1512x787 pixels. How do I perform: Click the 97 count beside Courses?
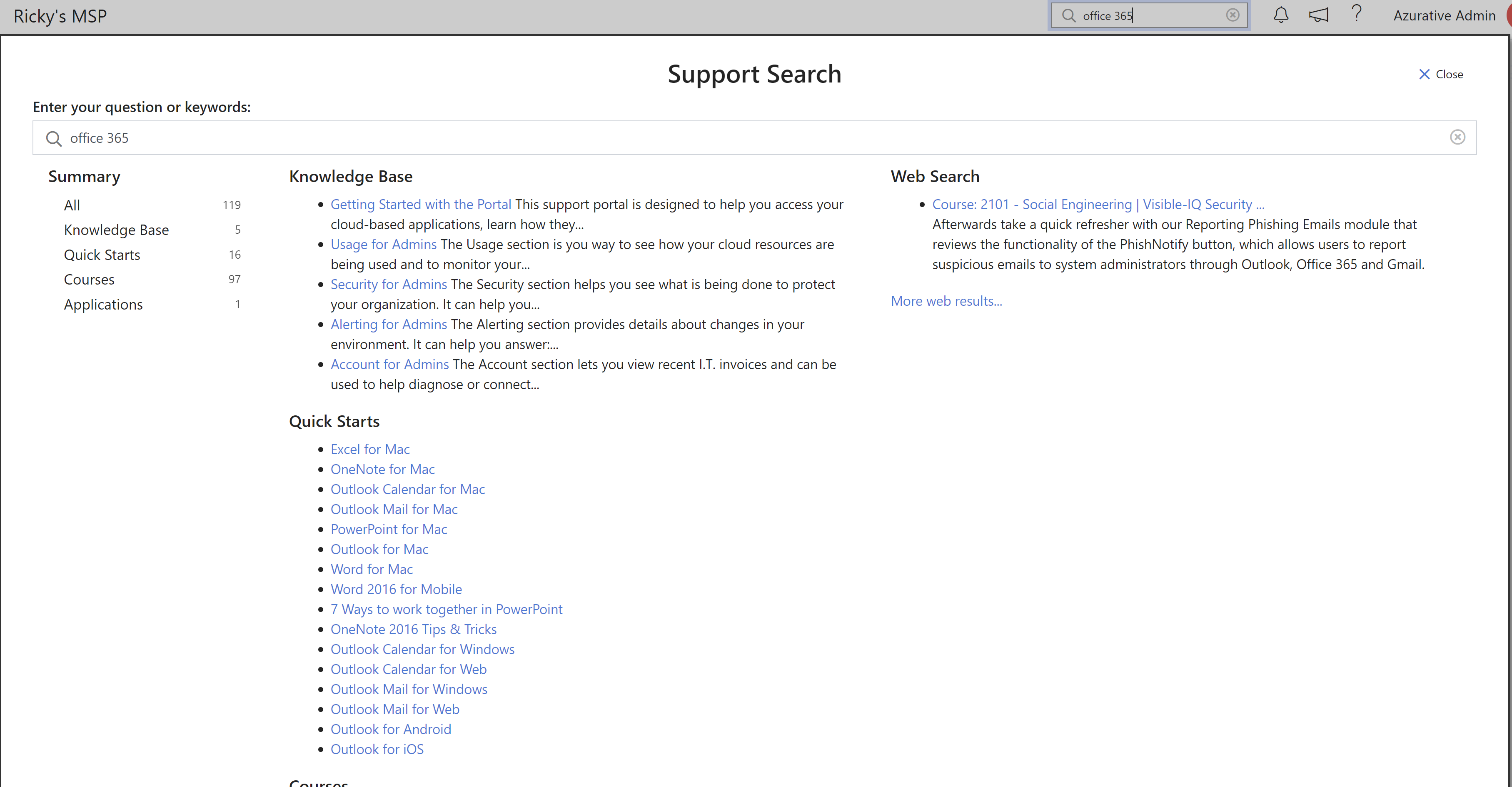pyautogui.click(x=234, y=280)
